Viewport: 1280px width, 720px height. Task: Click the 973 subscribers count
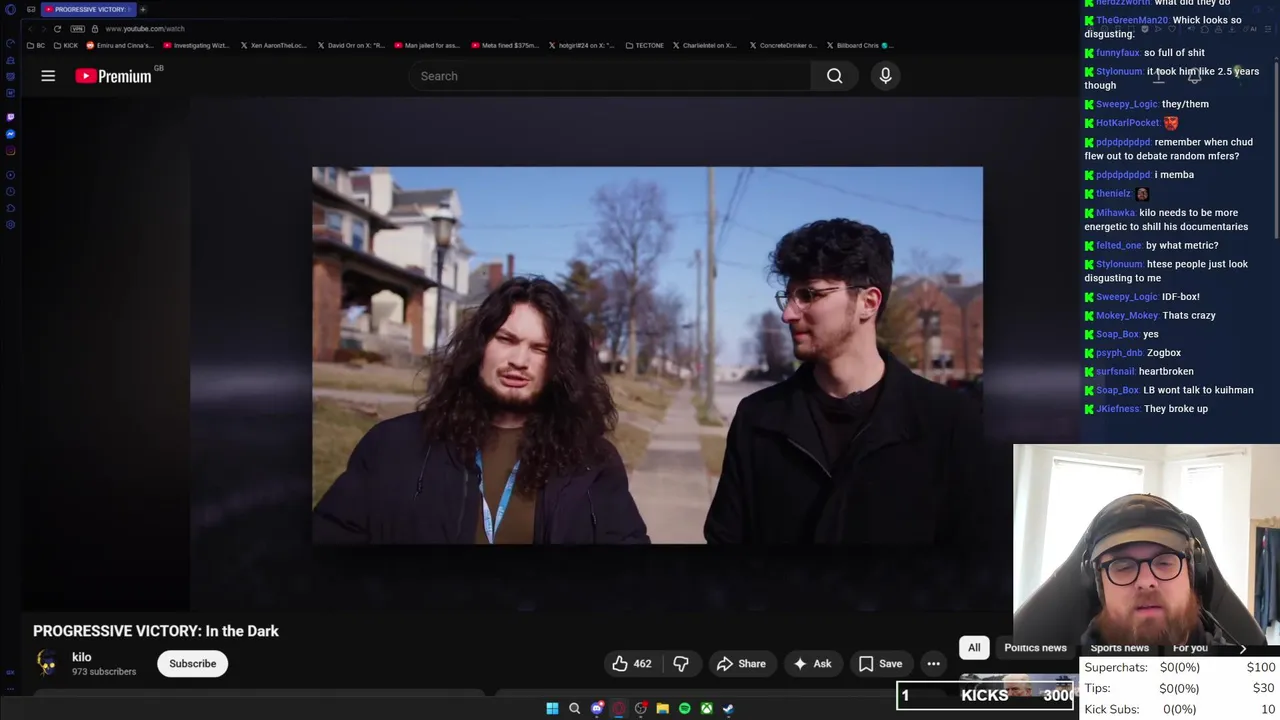pyautogui.click(x=104, y=672)
